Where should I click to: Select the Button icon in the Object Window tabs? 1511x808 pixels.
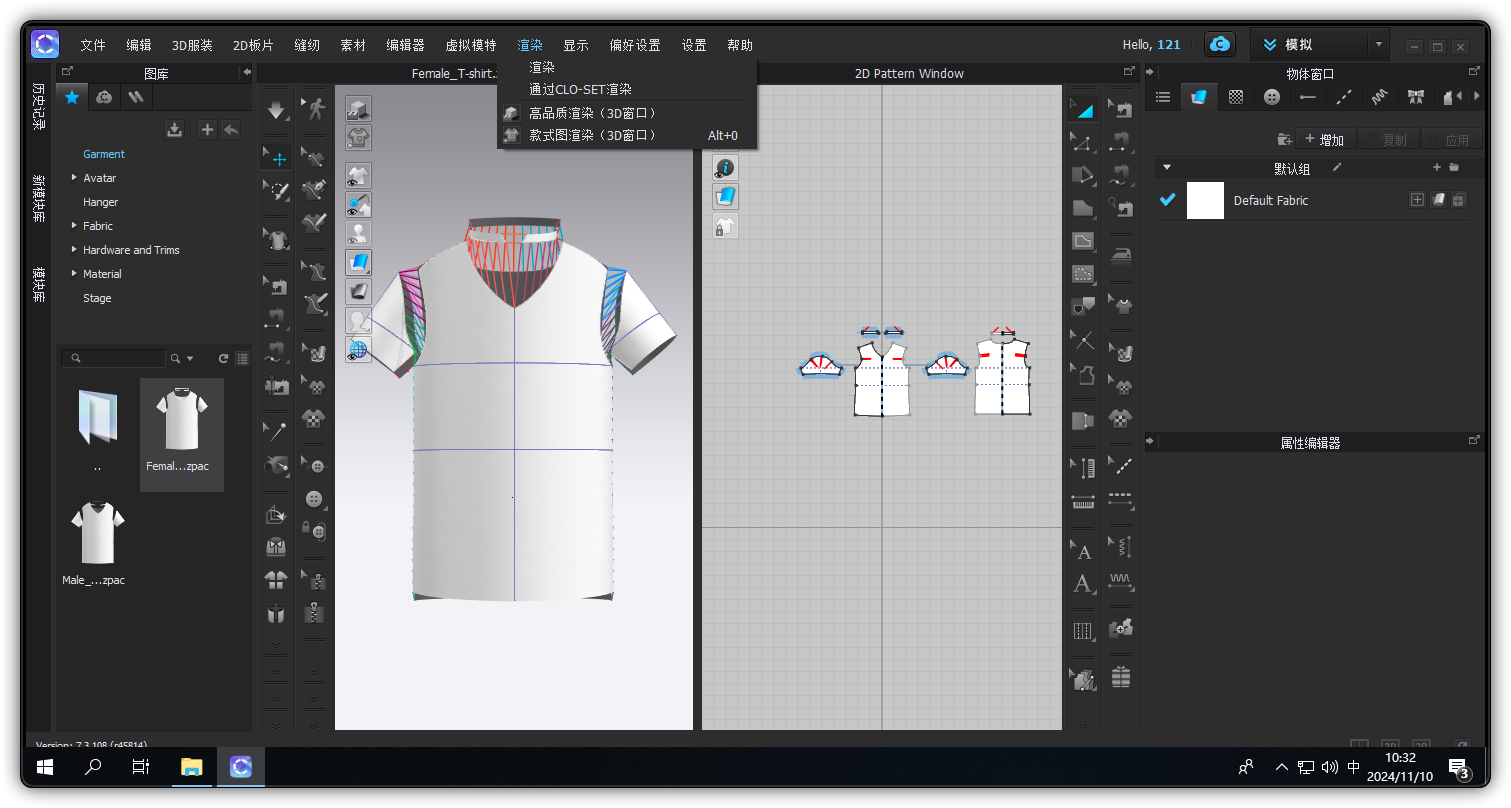[x=1272, y=97]
